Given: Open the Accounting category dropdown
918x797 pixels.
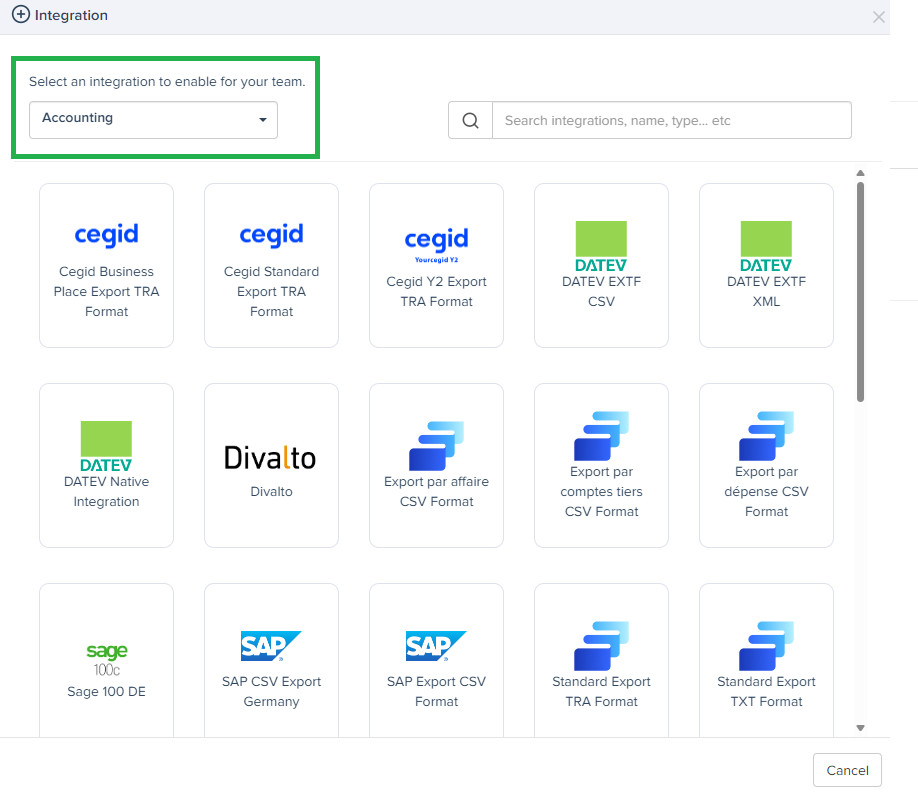Looking at the screenshot, I should [x=152, y=119].
